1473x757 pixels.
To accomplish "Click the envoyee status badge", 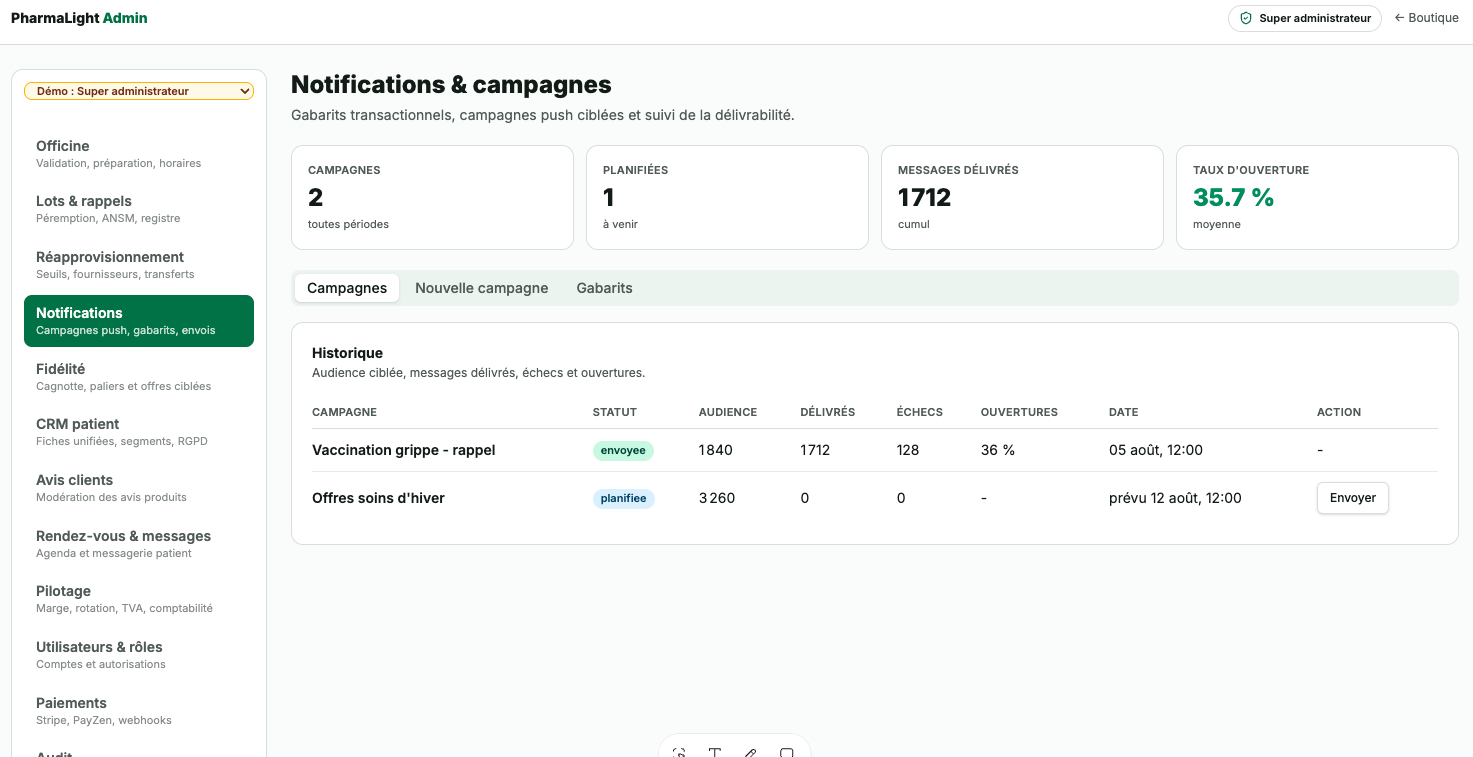I will tap(623, 451).
